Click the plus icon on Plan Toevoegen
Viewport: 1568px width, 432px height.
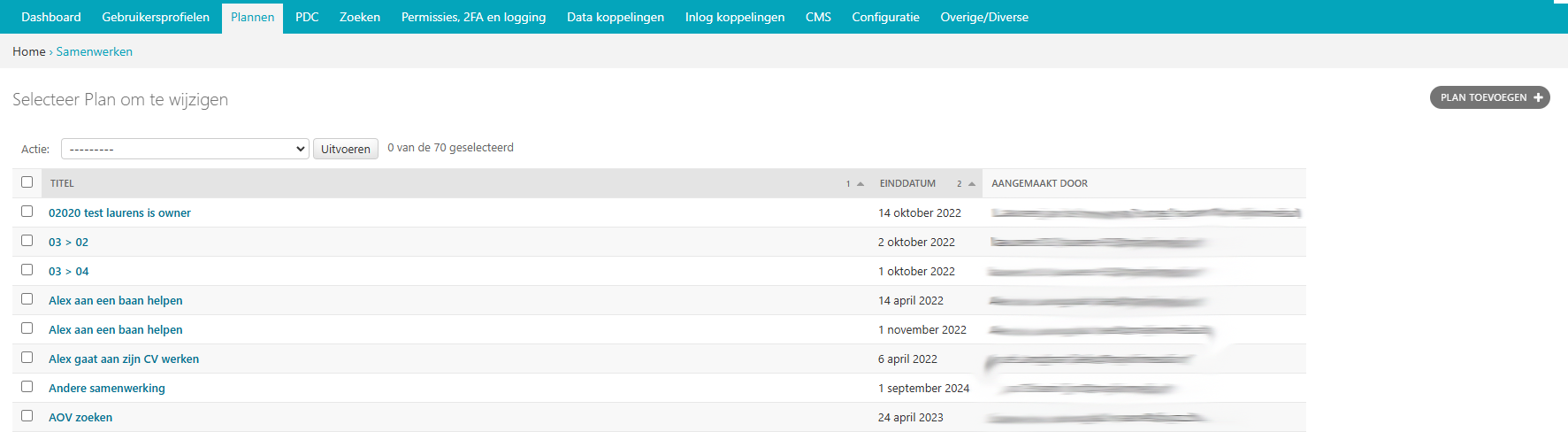click(x=1538, y=97)
